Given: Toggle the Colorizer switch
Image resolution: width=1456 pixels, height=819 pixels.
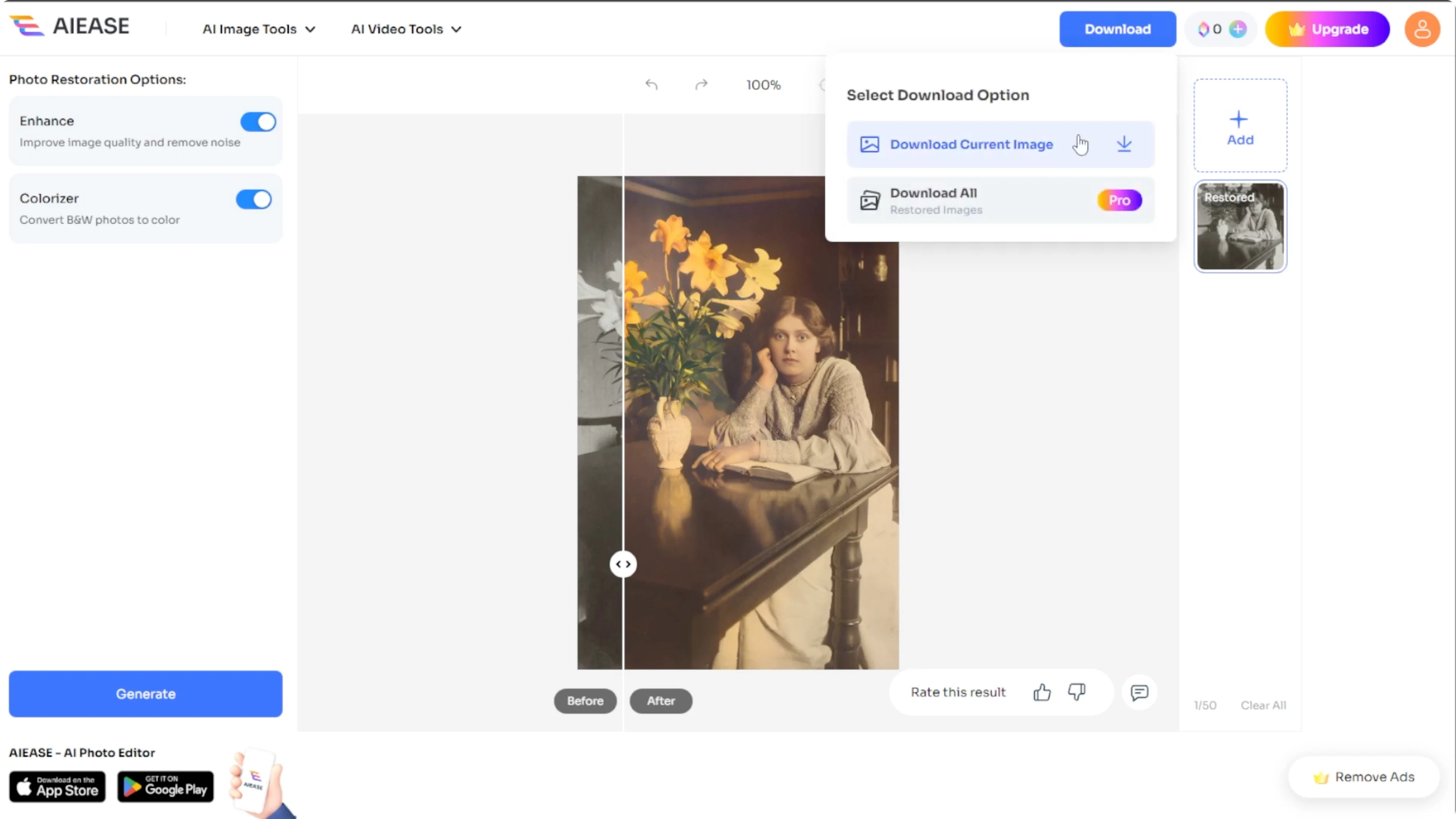Looking at the screenshot, I should pyautogui.click(x=254, y=199).
